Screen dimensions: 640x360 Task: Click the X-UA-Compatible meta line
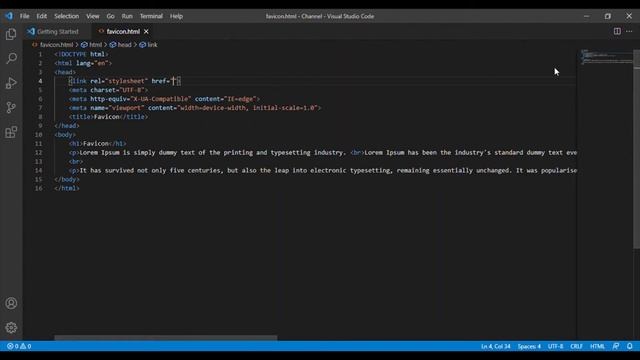click(x=164, y=99)
